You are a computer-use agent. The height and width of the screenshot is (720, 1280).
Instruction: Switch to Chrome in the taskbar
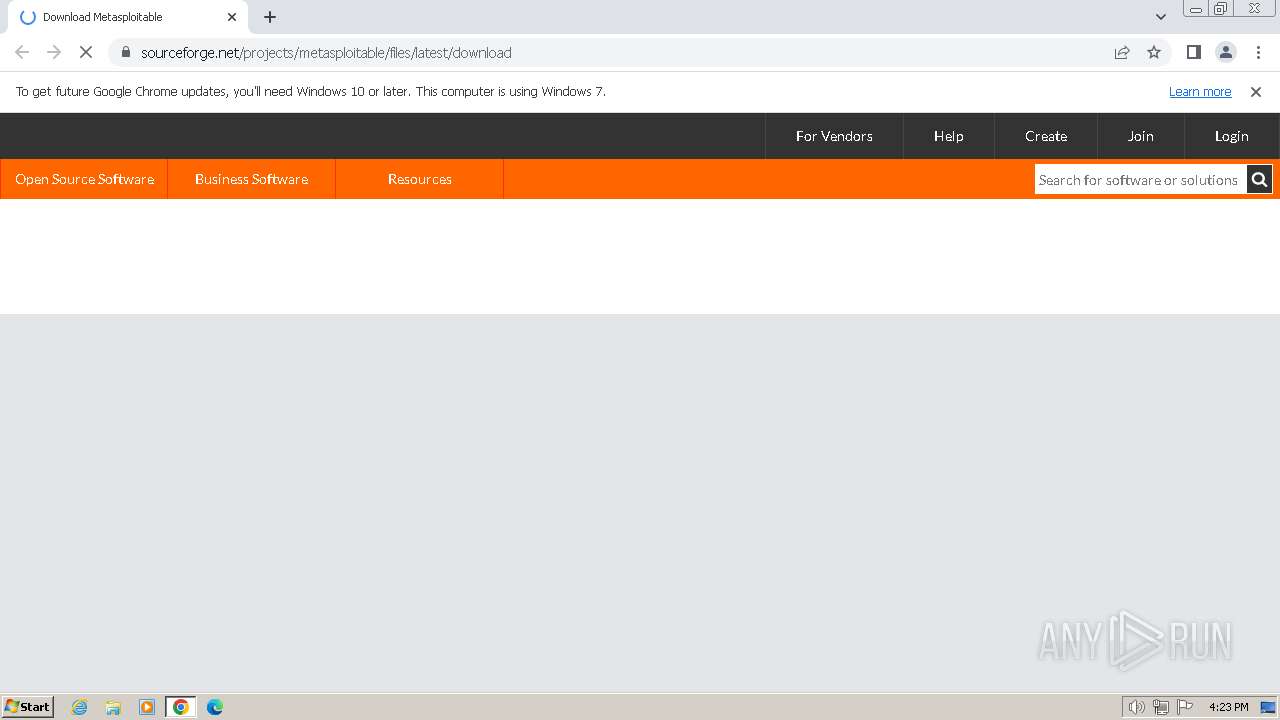coord(181,707)
